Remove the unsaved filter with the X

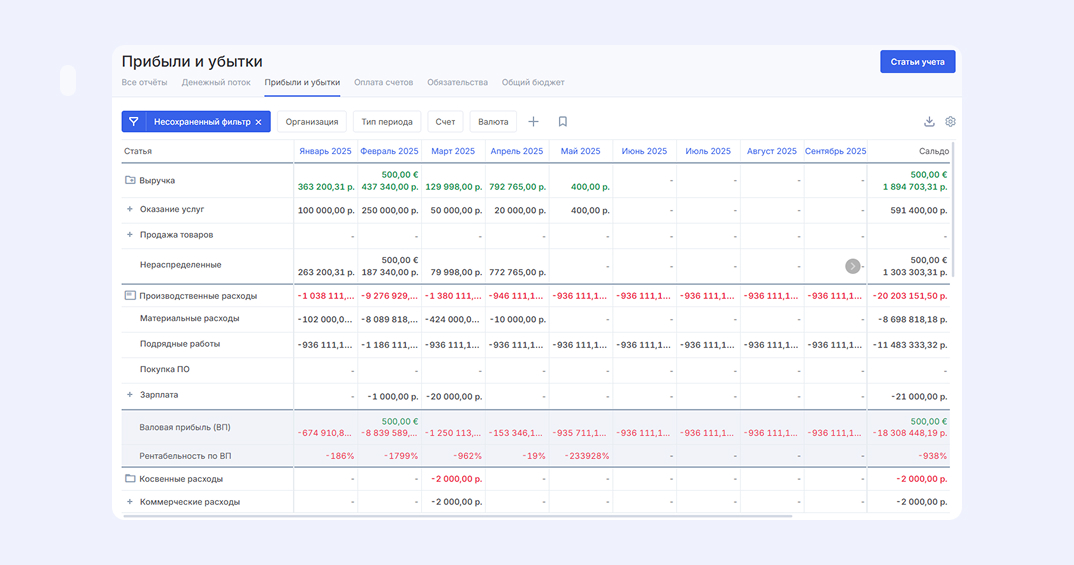point(258,122)
